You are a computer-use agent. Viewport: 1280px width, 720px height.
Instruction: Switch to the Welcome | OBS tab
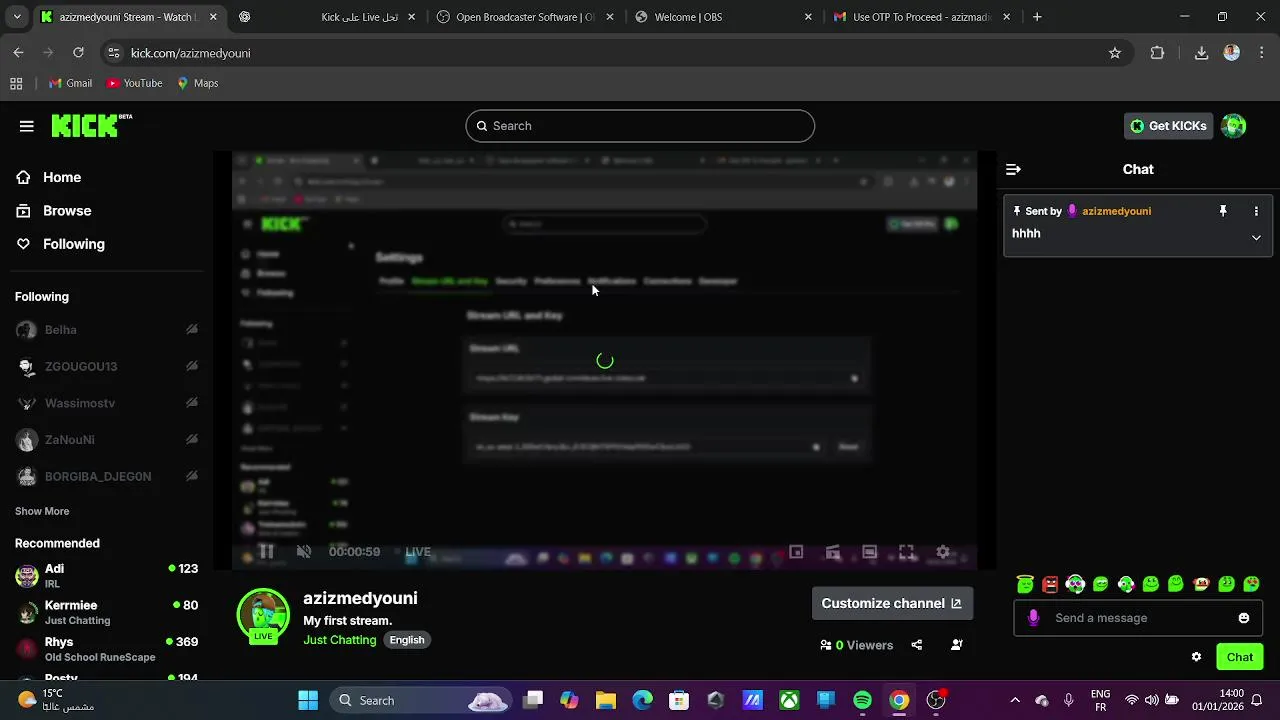point(724,17)
